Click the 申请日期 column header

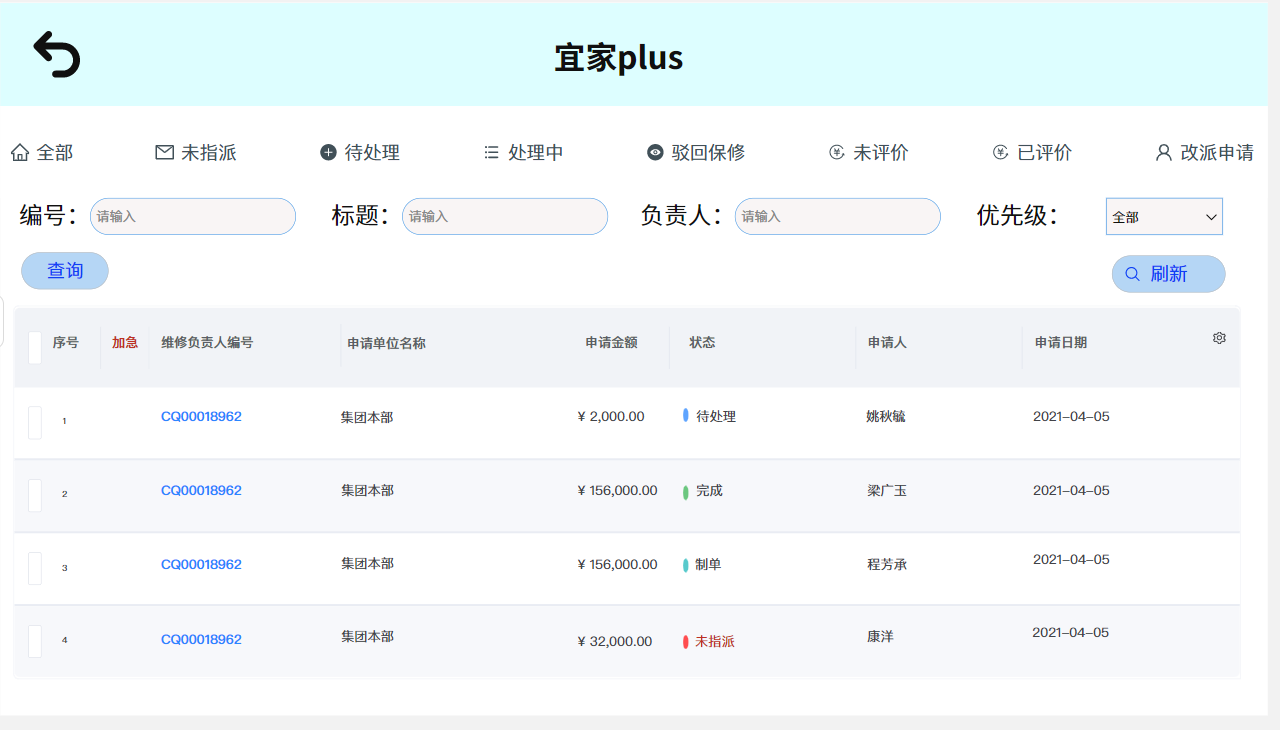[1061, 342]
